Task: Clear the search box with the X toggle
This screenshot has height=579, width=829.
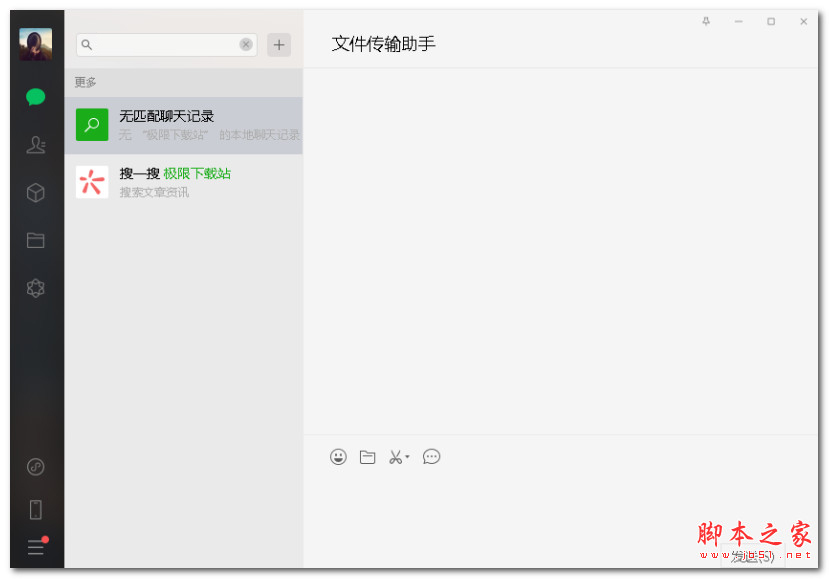Action: tap(246, 44)
